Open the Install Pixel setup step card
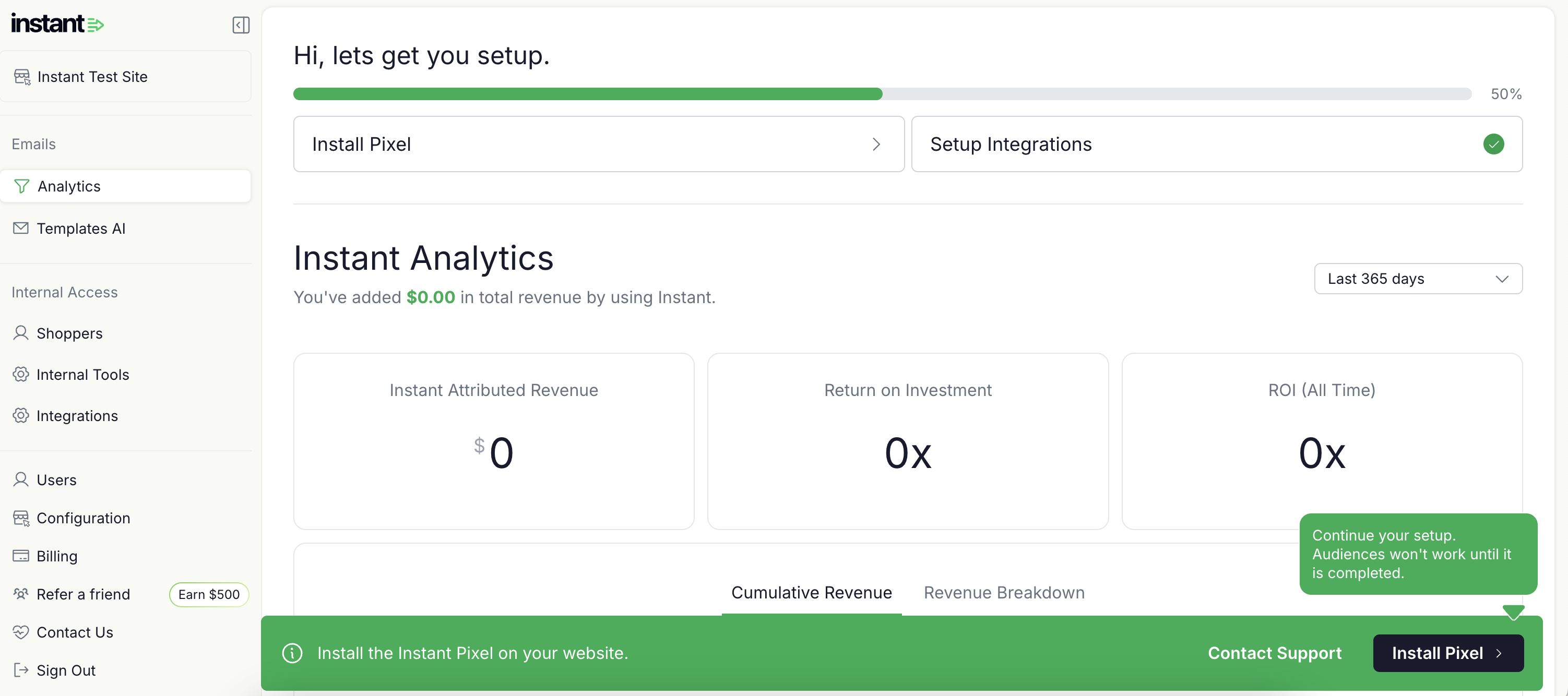1568x696 pixels. [x=598, y=144]
